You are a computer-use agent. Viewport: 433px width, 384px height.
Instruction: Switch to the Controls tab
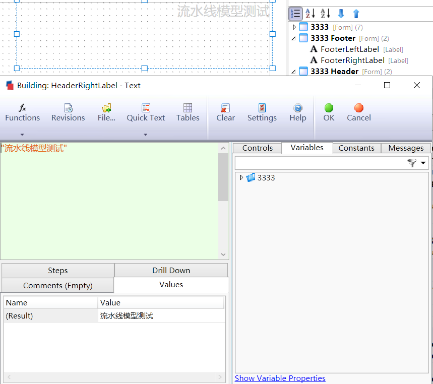[257, 148]
